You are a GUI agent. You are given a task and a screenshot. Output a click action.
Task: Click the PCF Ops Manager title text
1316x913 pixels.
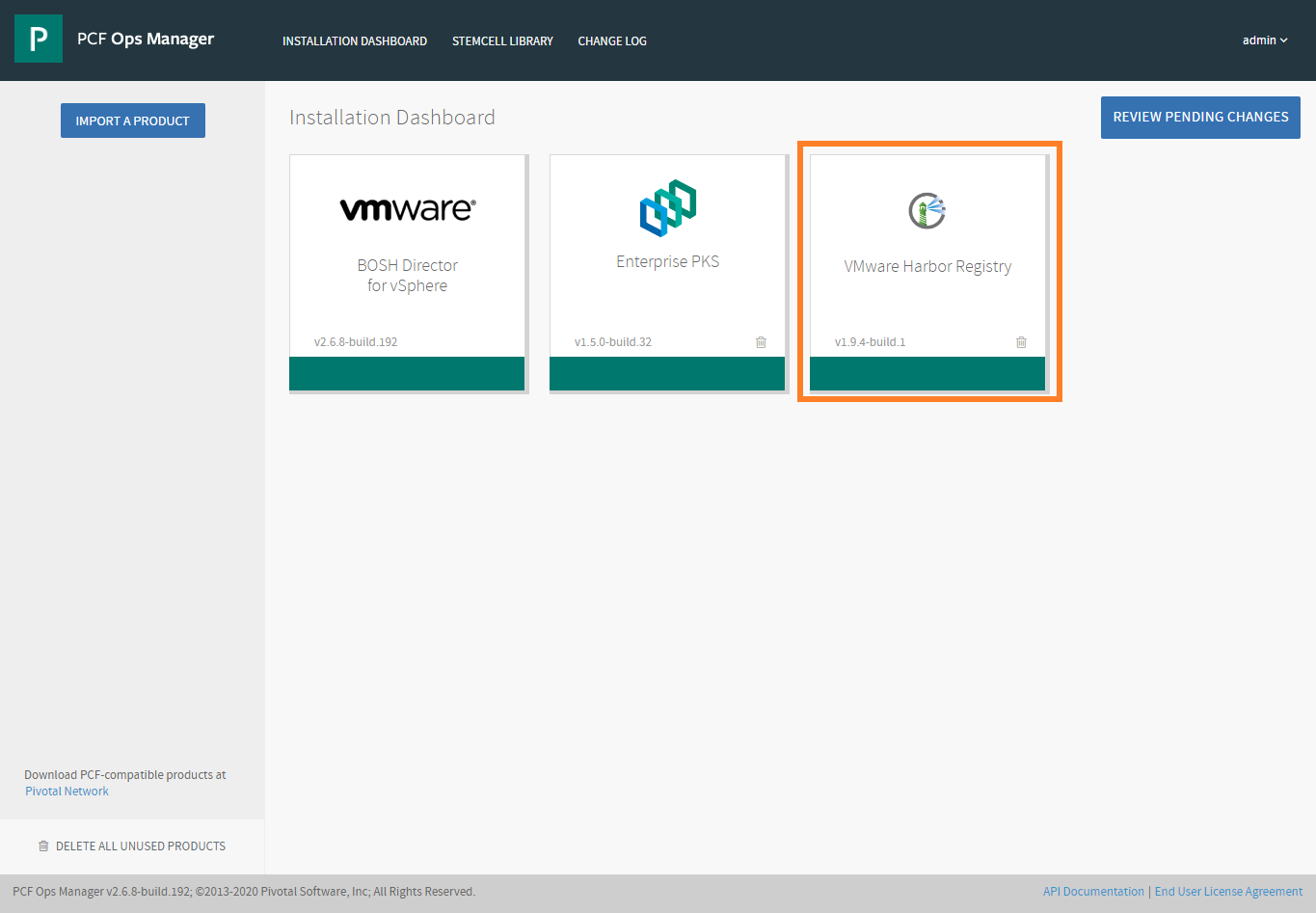tap(146, 40)
